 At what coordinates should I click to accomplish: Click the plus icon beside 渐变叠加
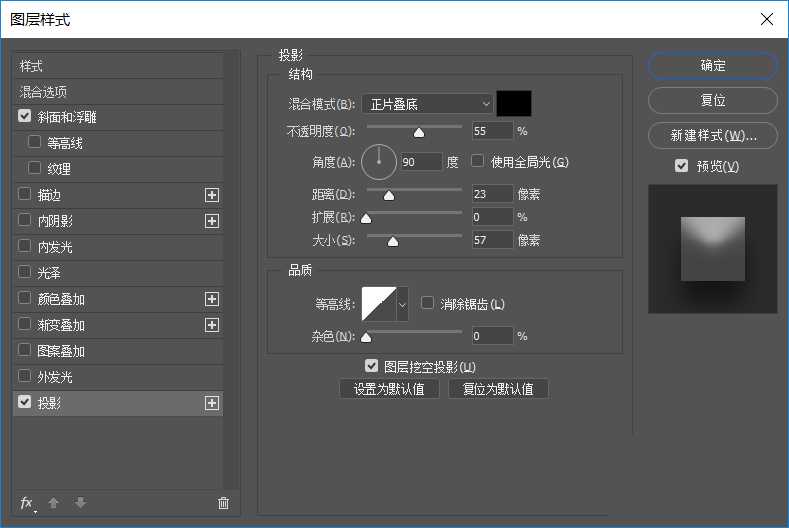pos(212,325)
